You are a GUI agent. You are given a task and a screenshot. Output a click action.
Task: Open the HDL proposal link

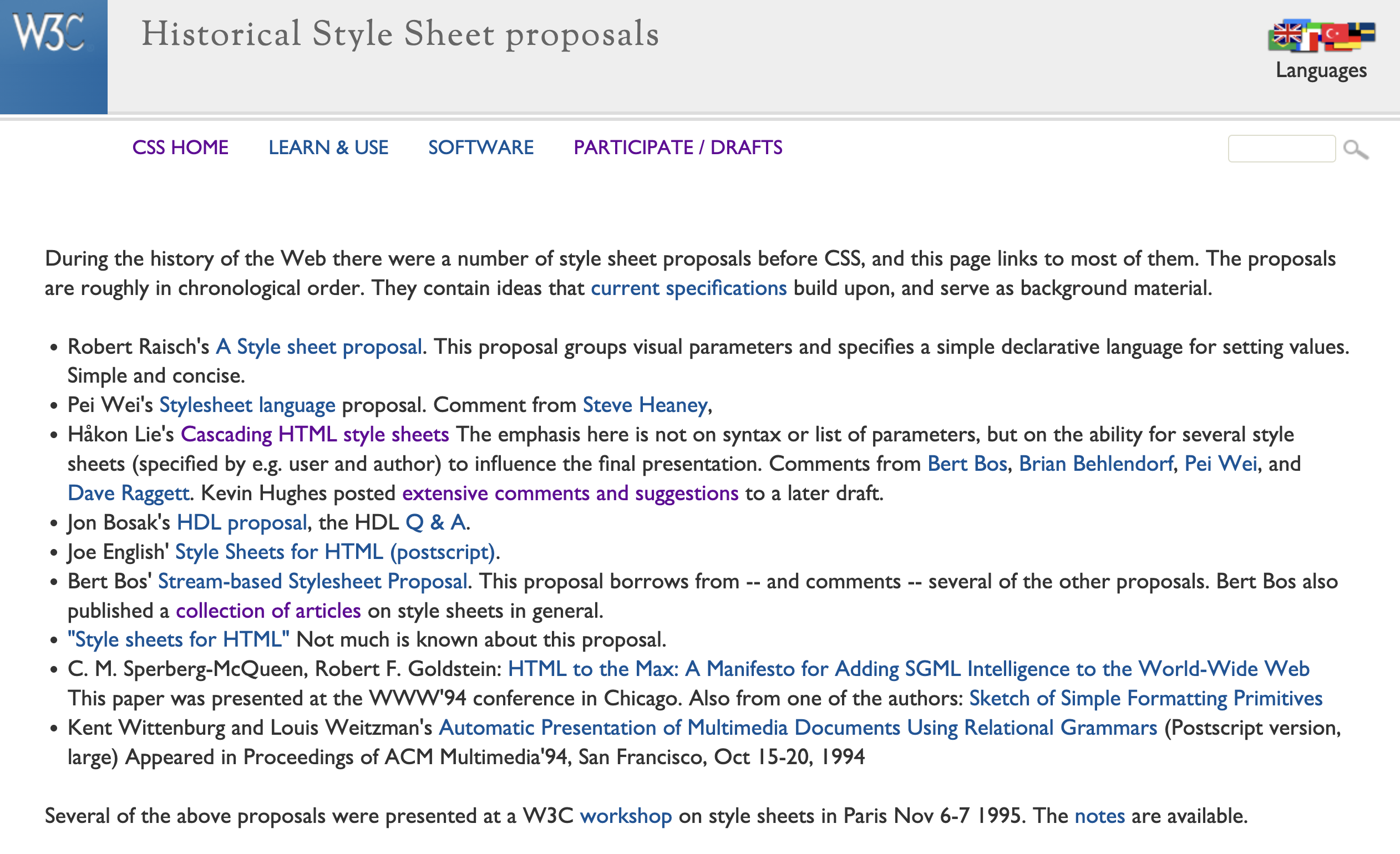pyautogui.click(x=242, y=523)
